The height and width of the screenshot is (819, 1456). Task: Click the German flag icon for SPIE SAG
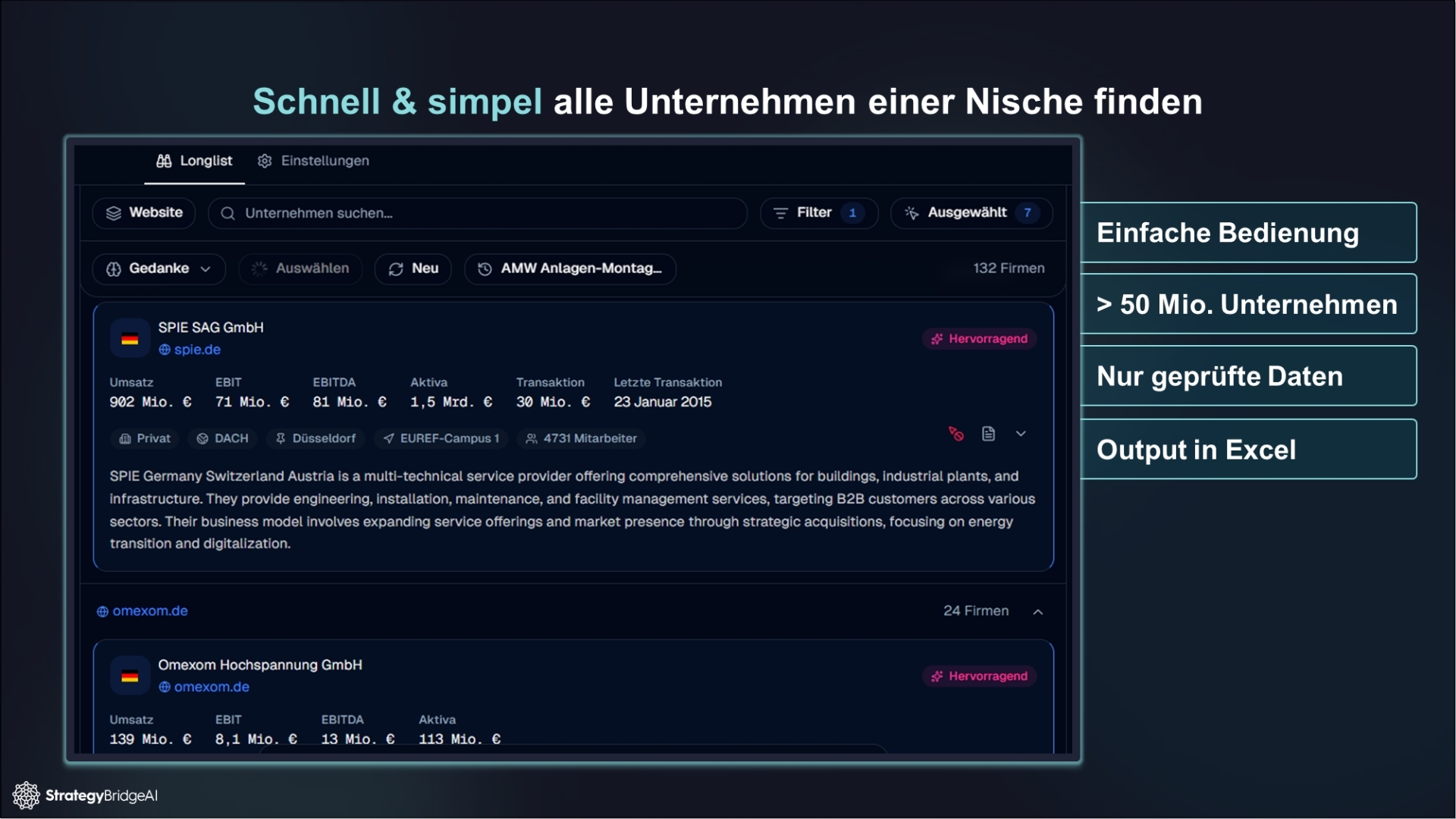pyautogui.click(x=130, y=339)
